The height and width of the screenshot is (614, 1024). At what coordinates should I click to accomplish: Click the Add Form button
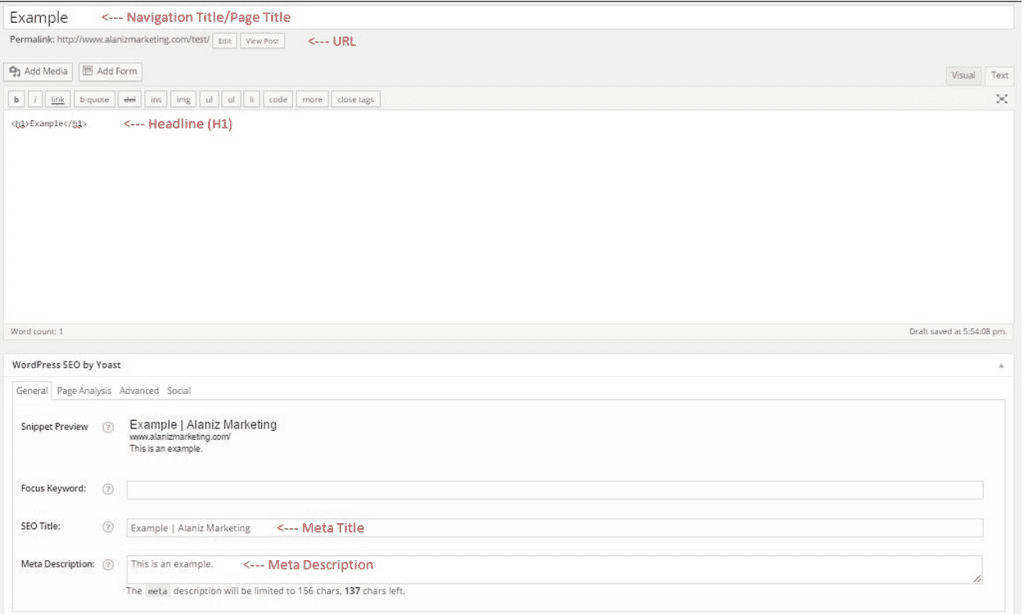[x=110, y=72]
